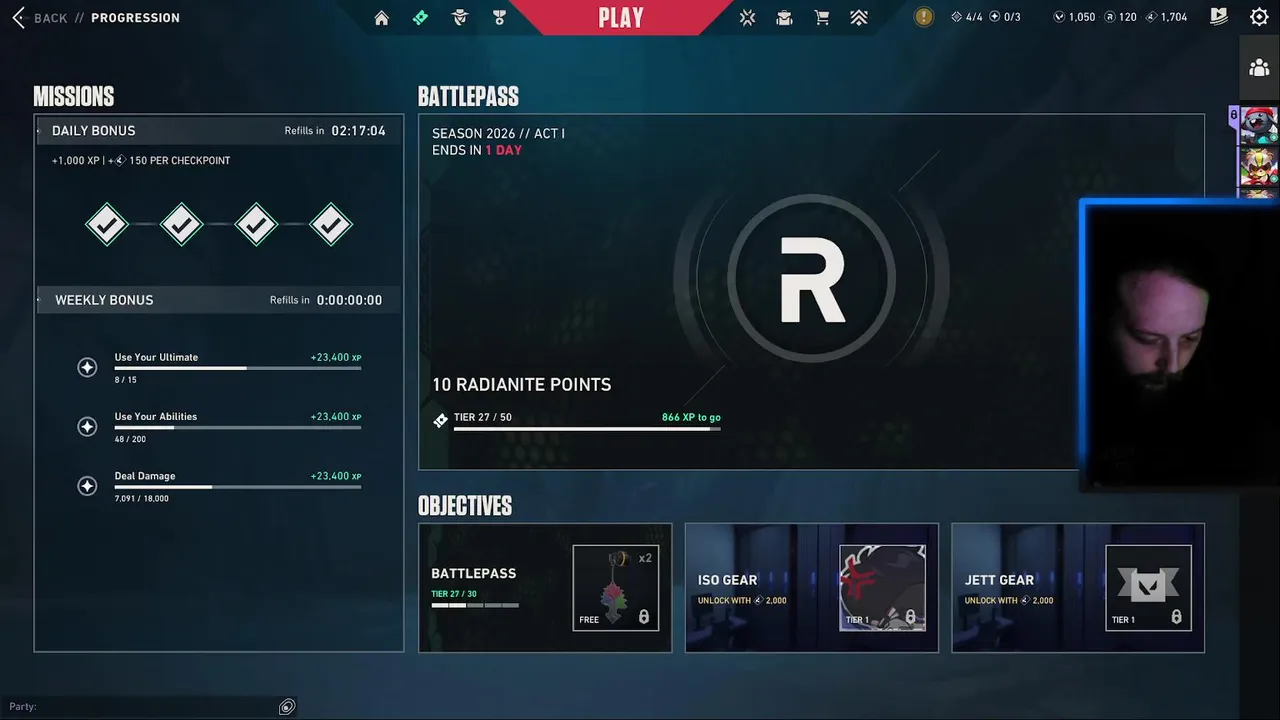Open the Collection icon next to Play
Viewport: 1280px width, 720px height.
pyautogui.click(x=747, y=18)
